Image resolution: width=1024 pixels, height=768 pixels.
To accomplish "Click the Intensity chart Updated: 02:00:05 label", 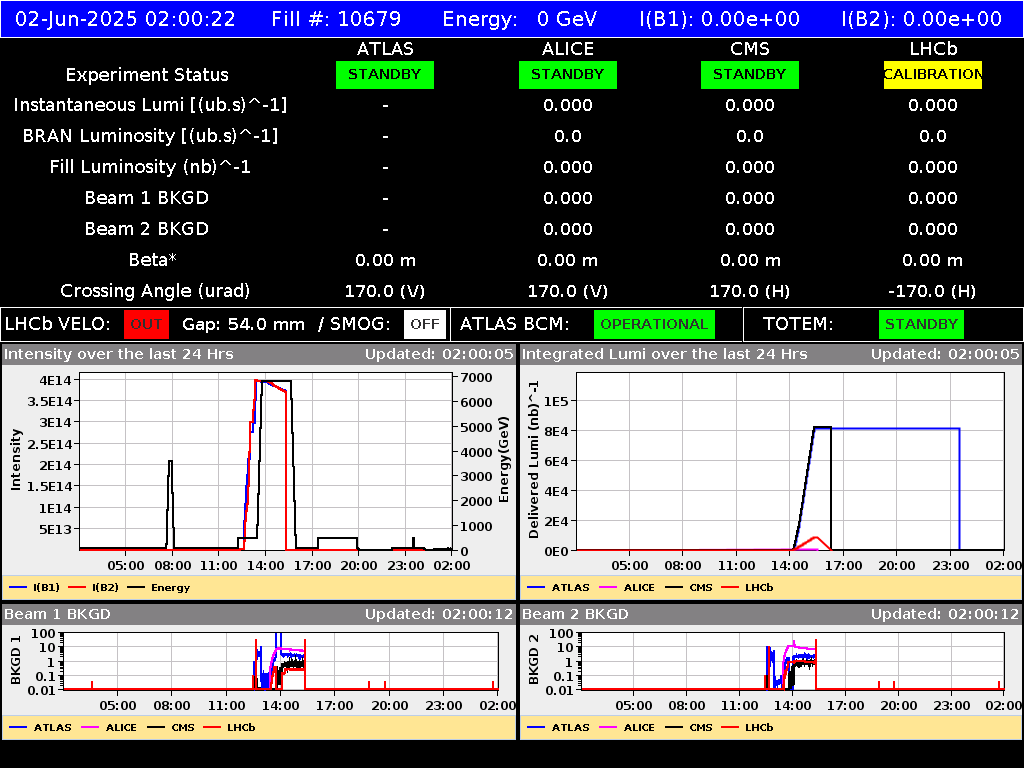I will [439, 354].
